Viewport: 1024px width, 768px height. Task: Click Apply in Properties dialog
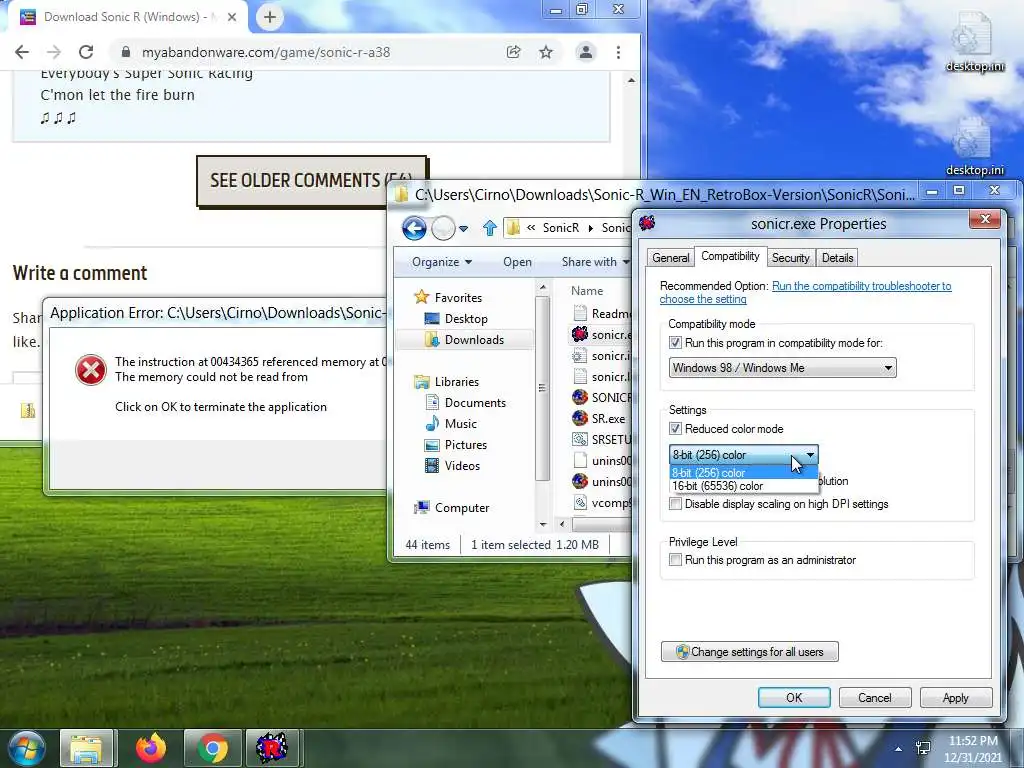click(x=955, y=697)
